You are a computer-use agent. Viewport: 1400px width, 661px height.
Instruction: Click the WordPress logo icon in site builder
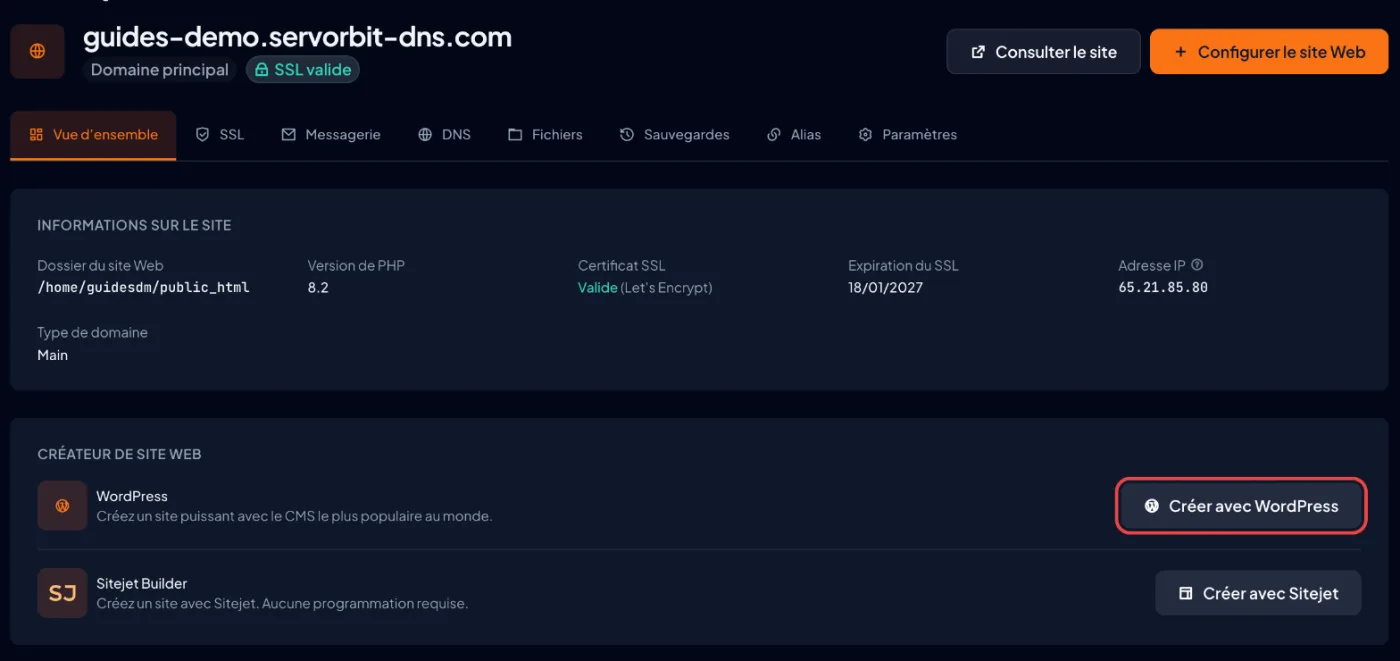tap(62, 506)
